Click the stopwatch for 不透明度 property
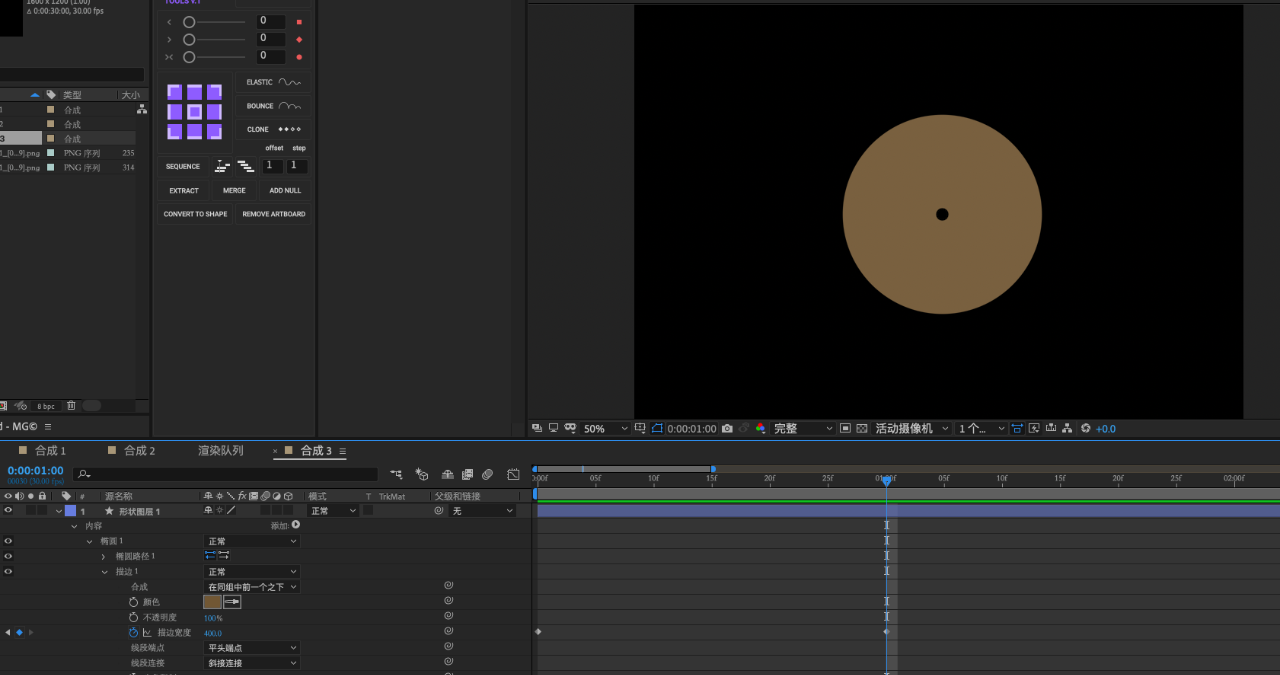1280x675 pixels. click(x=133, y=618)
